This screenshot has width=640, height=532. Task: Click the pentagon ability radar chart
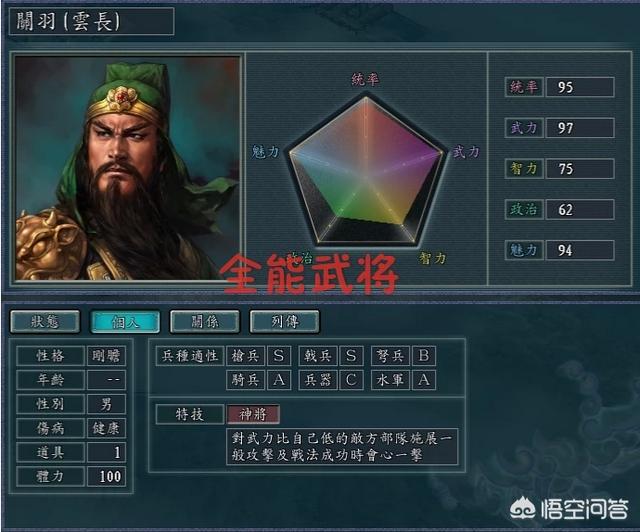tap(366, 171)
